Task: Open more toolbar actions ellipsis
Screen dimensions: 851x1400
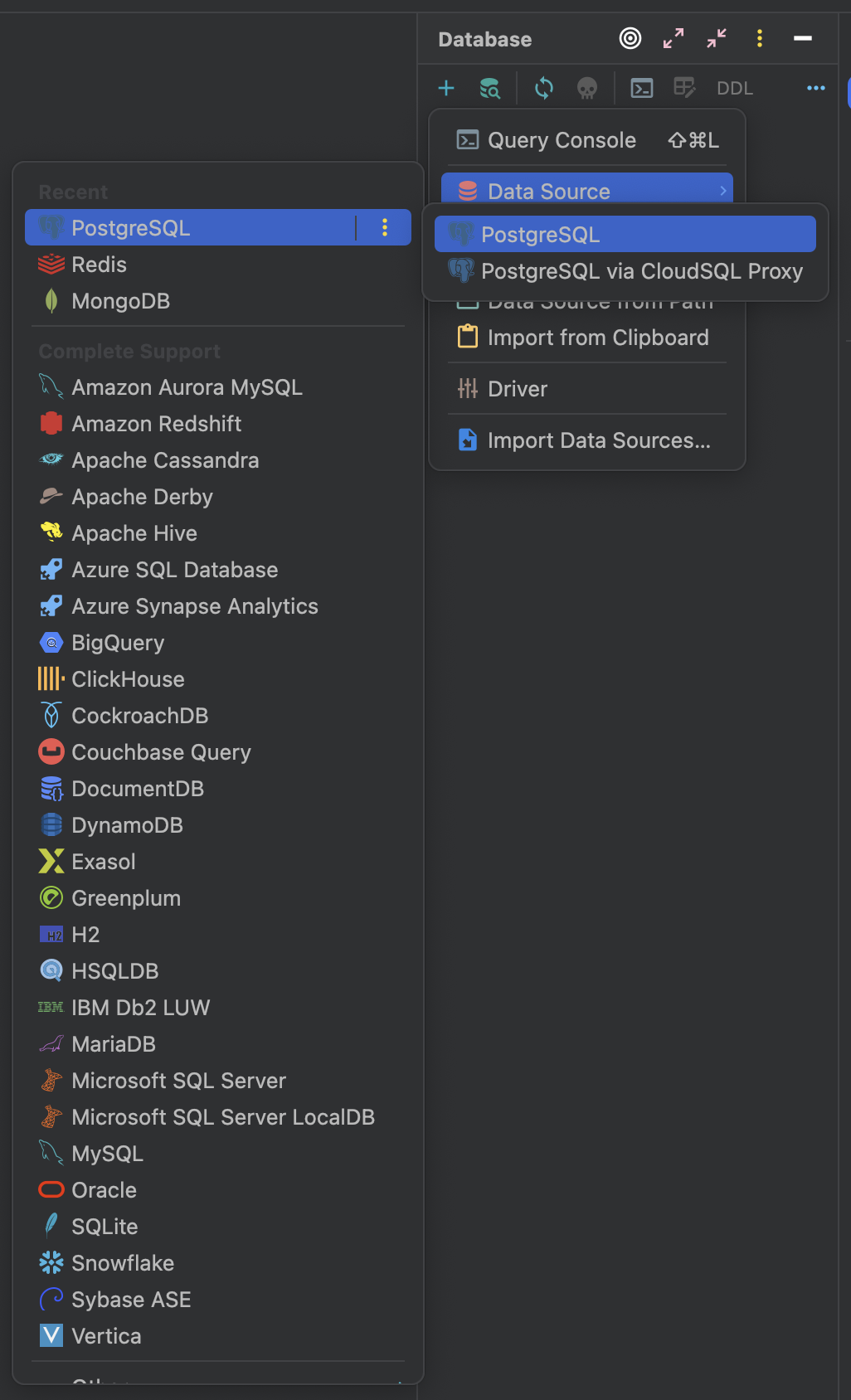Action: [x=816, y=88]
